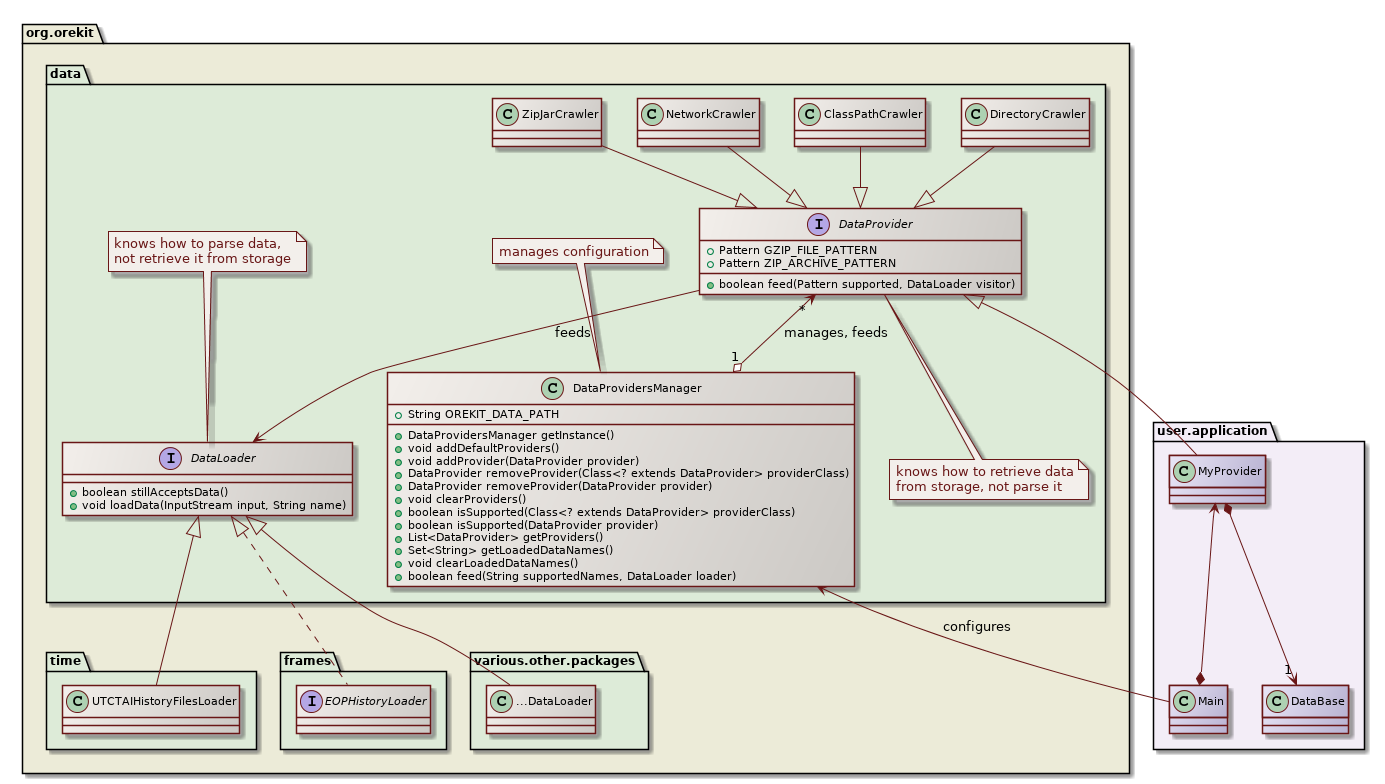Image resolution: width=1385 pixels, height=784 pixels.
Task: Click the 'configures' relationship label
Action: (976, 627)
